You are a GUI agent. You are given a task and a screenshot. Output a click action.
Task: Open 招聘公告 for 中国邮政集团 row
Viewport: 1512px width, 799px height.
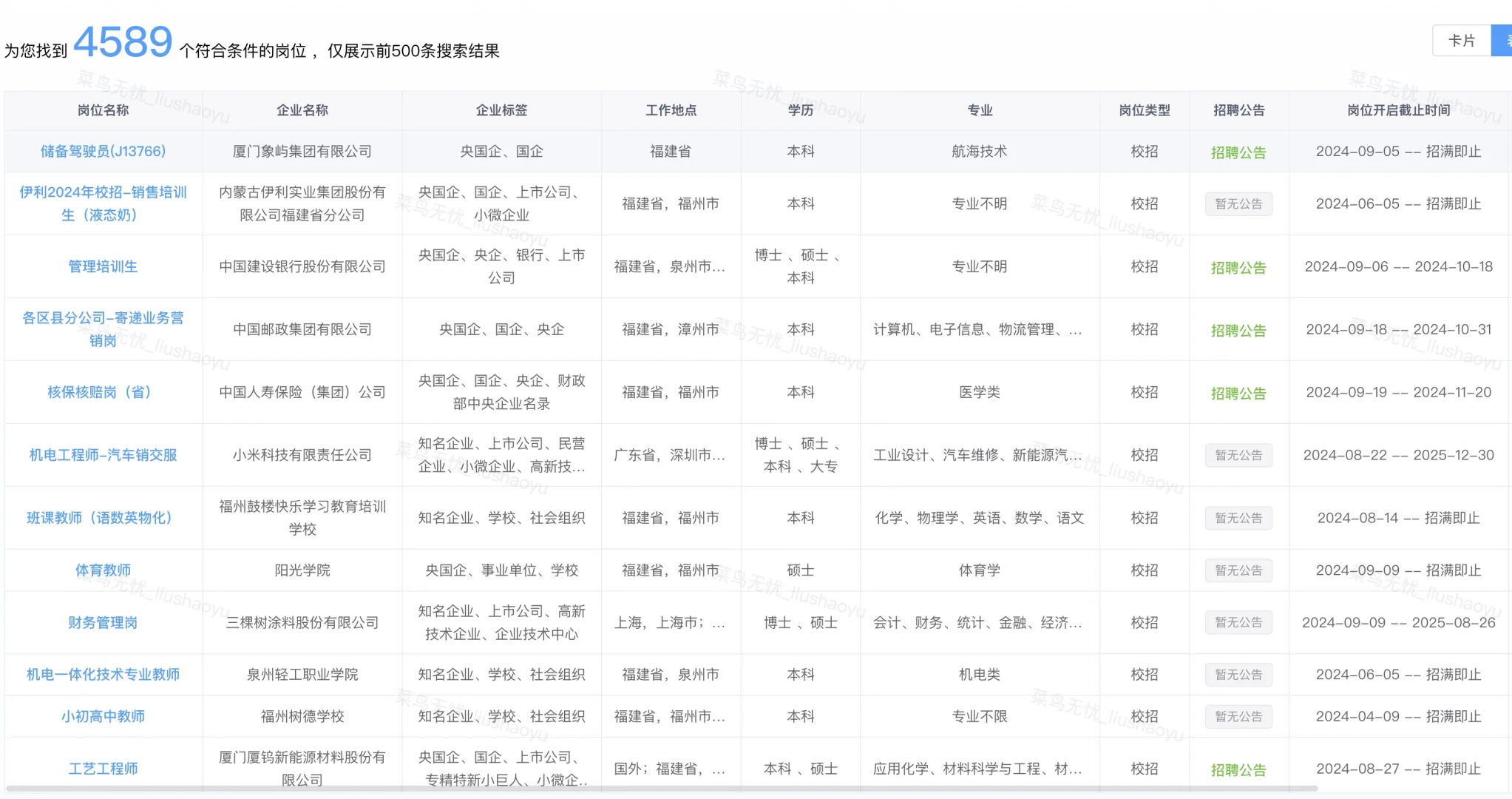tap(1238, 331)
